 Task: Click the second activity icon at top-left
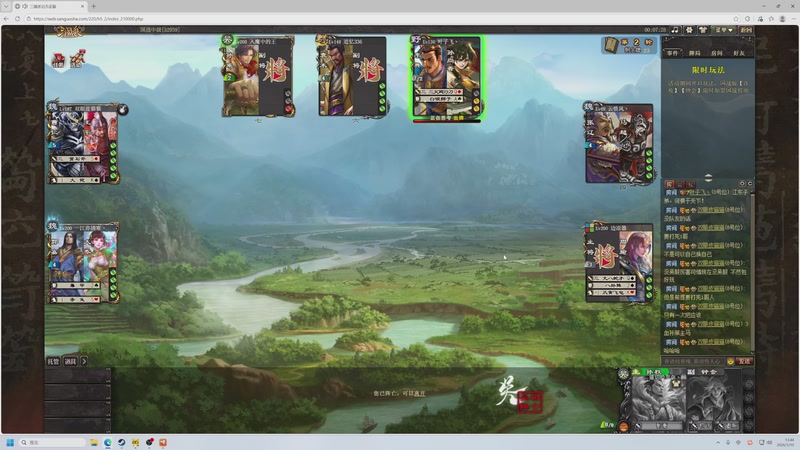pos(78,59)
